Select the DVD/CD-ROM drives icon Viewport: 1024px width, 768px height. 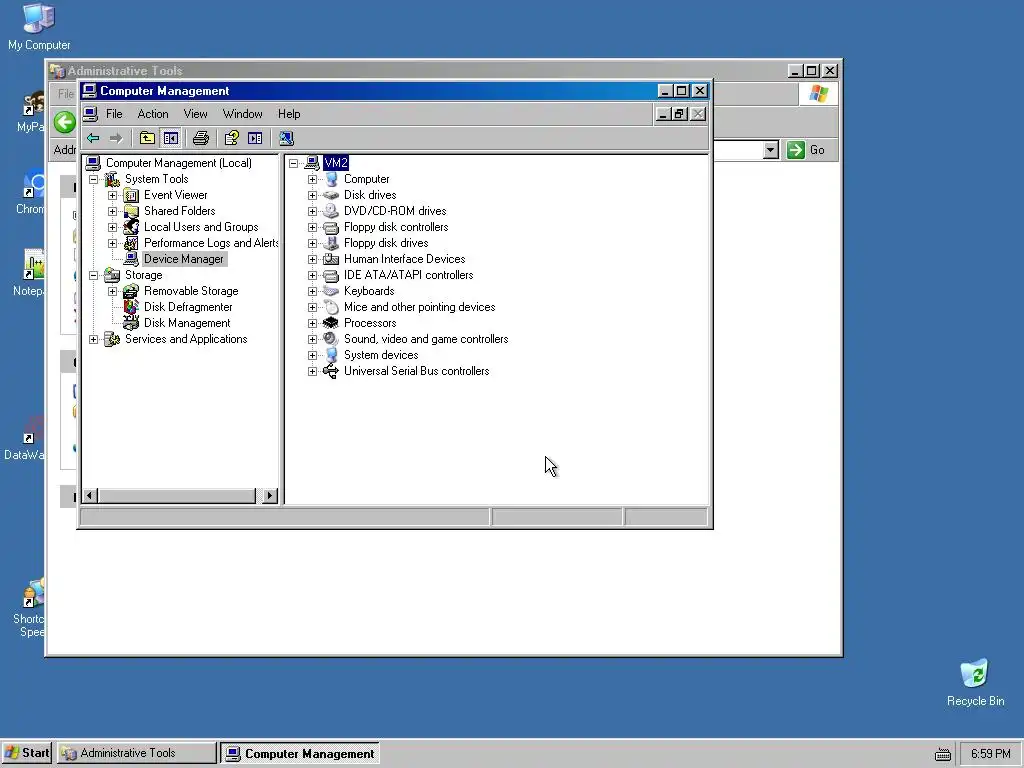click(331, 211)
